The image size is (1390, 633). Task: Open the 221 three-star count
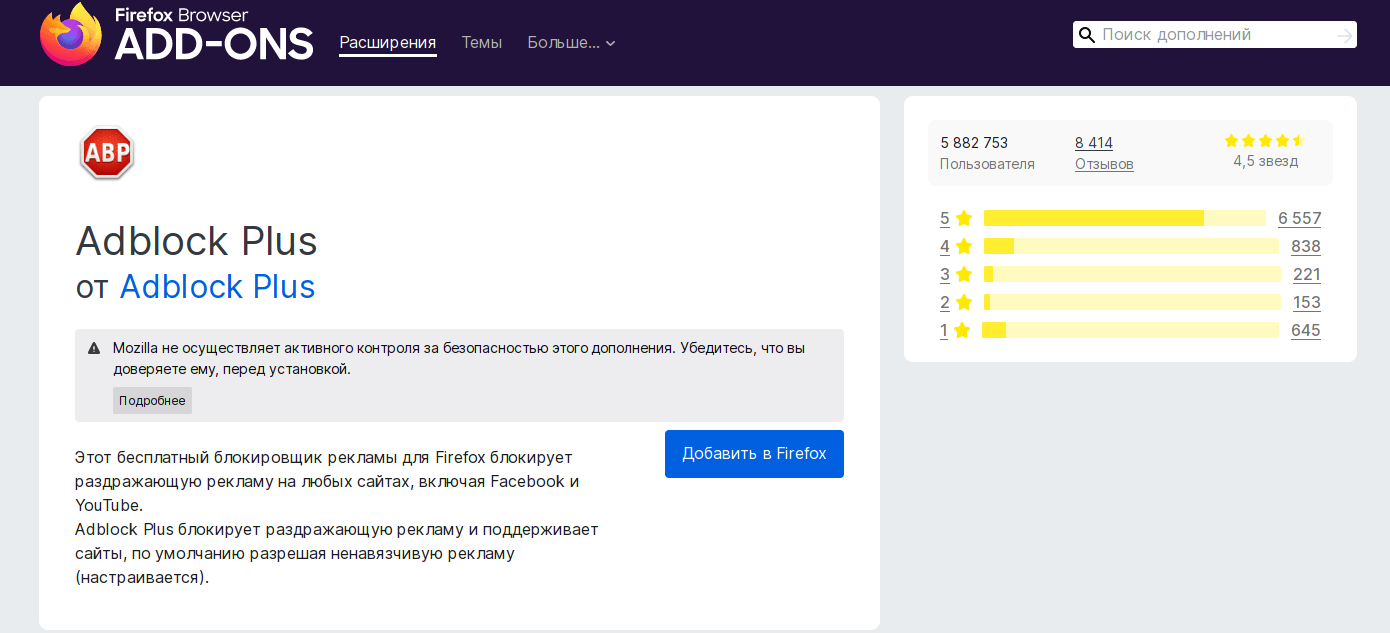(1306, 274)
